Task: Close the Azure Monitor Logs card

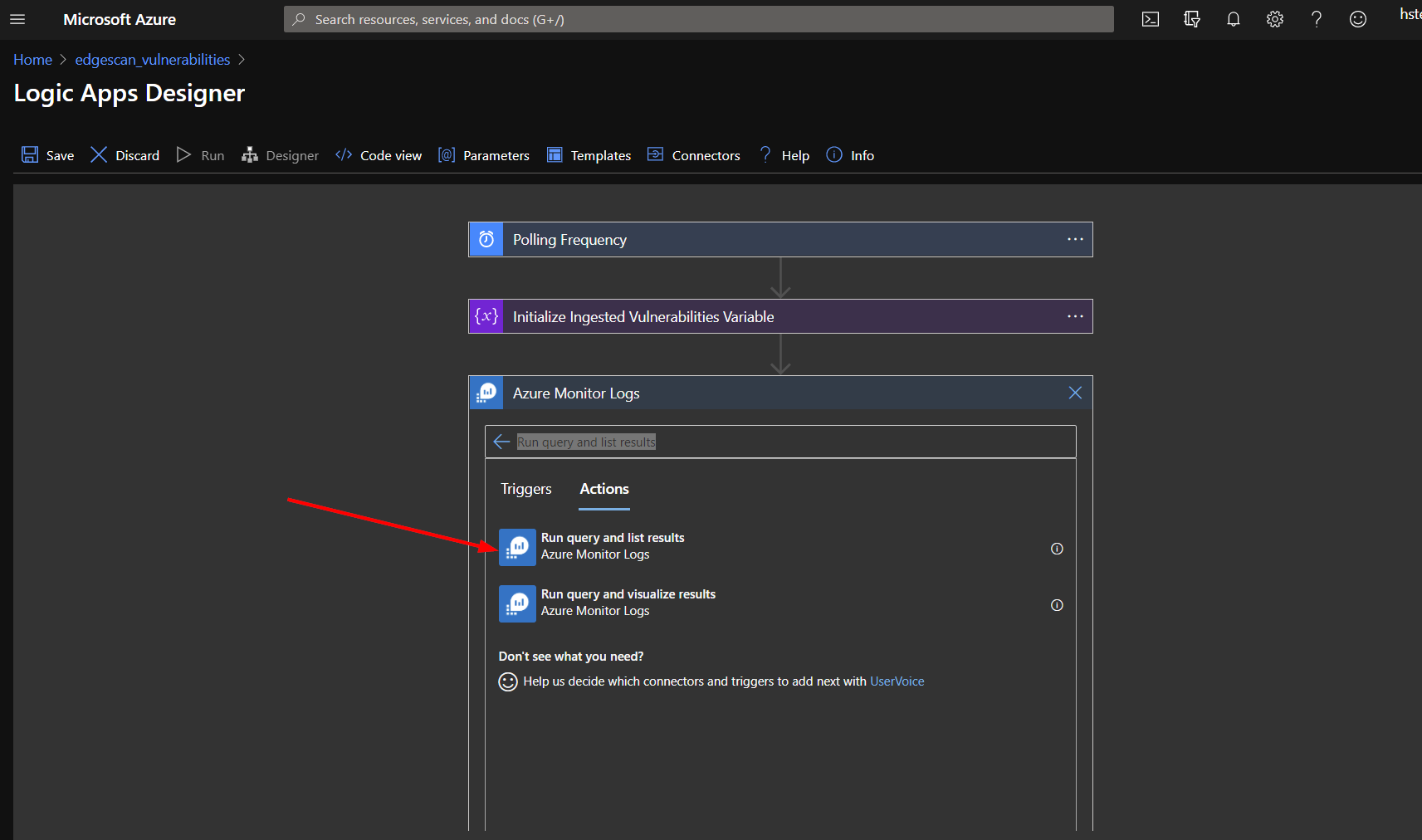Action: tap(1075, 393)
